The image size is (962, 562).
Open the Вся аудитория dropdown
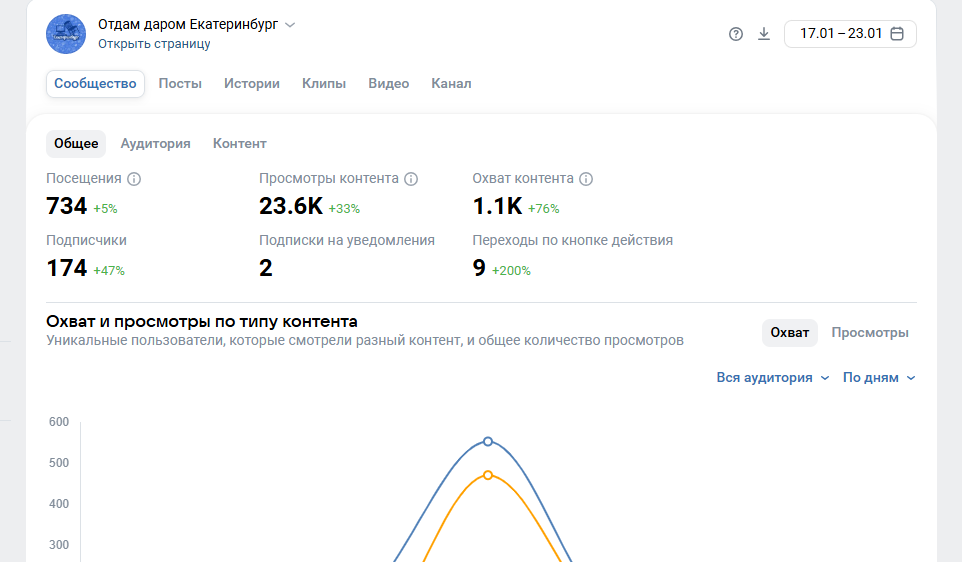coord(772,378)
